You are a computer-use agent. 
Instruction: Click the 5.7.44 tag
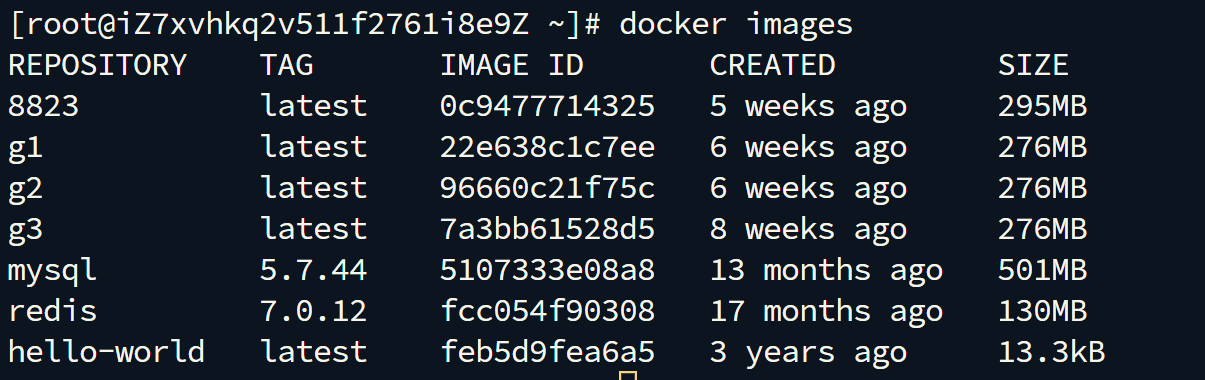314,270
